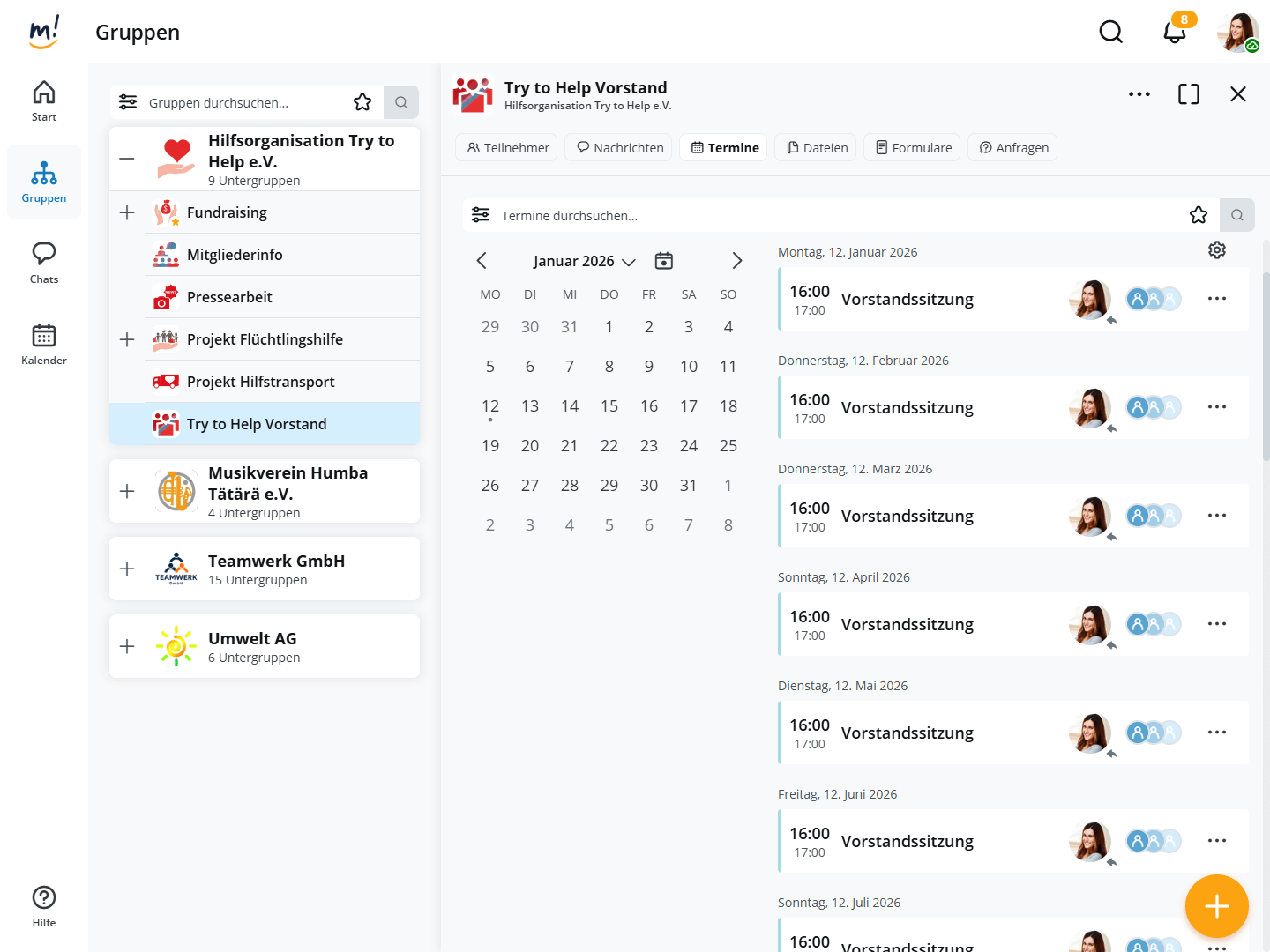The height and width of the screenshot is (952, 1270).
Task: Open the Hilfe help icon
Action: coord(44,906)
